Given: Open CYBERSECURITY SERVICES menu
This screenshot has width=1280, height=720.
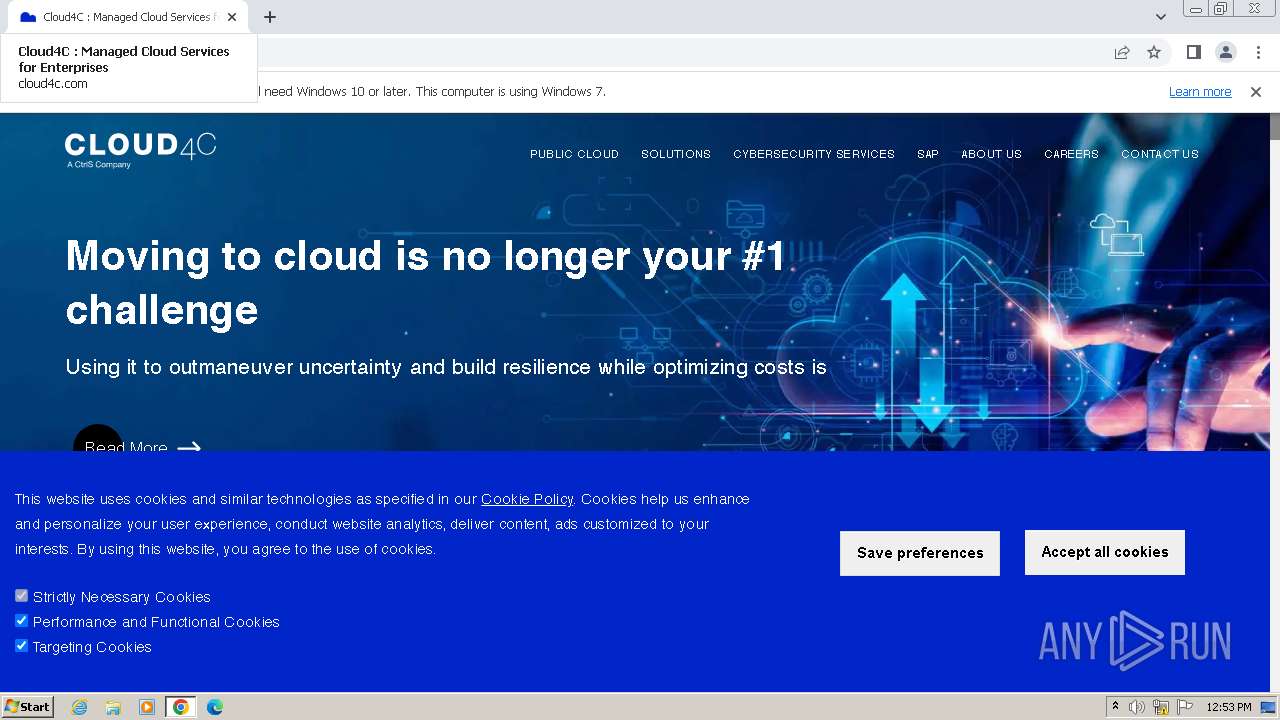Looking at the screenshot, I should [814, 154].
